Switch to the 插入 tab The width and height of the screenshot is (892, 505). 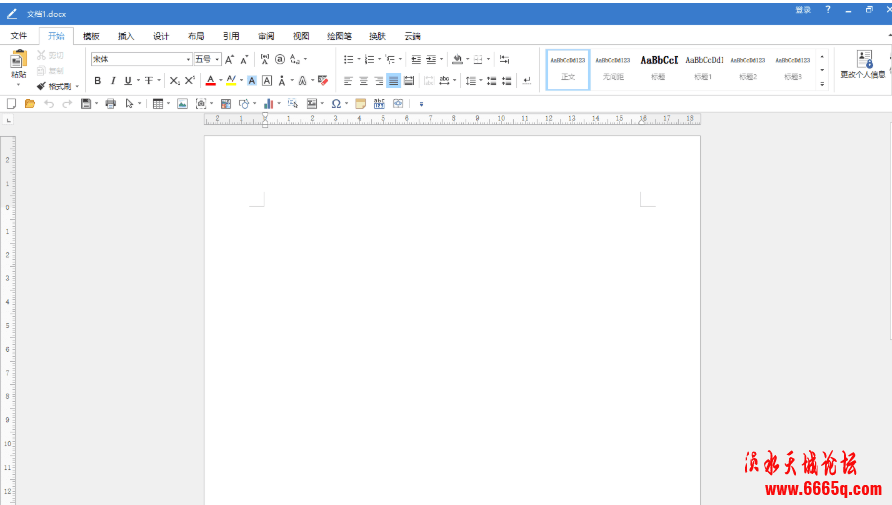tap(126, 36)
